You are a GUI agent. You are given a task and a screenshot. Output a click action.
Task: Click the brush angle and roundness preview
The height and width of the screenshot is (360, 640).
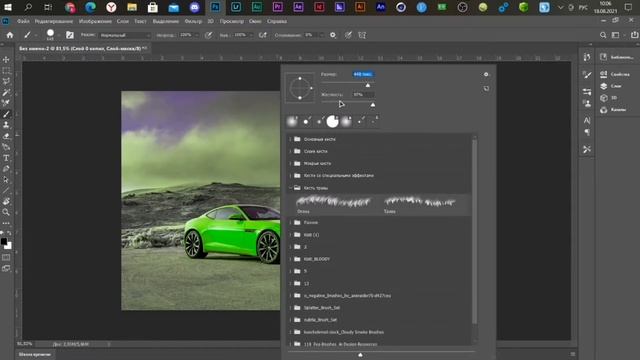coord(300,88)
